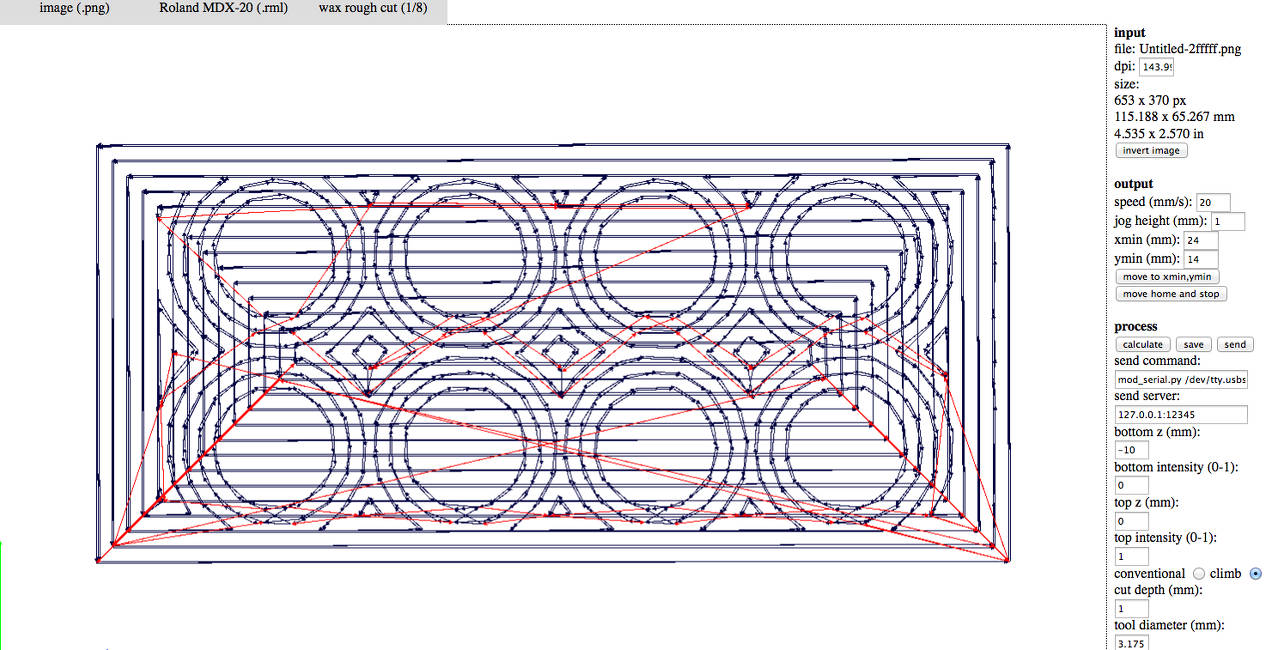Select the conventional radio button
Image resolution: width=1272 pixels, height=650 pixels.
coord(1199,574)
